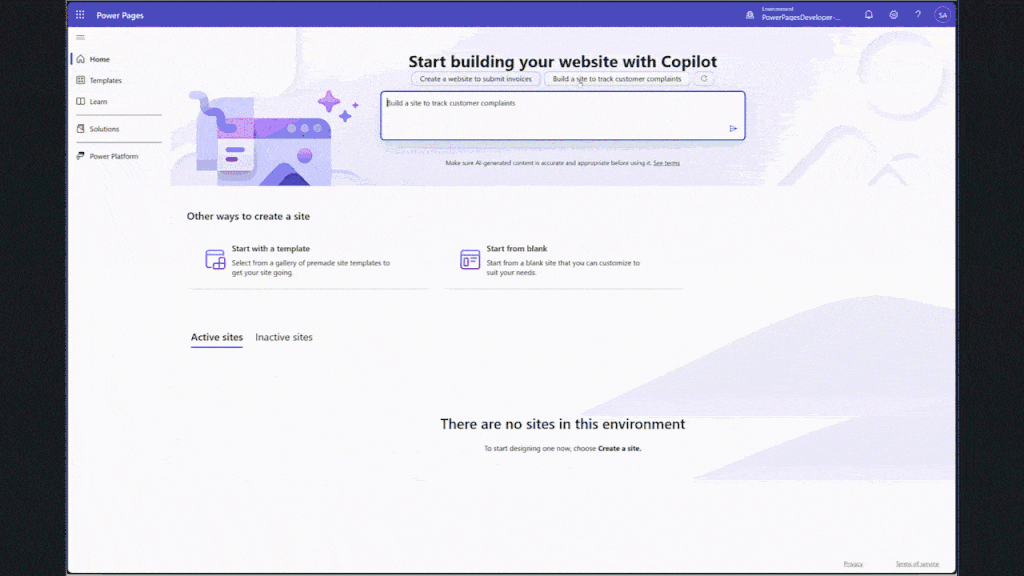Switch to the Inactive sites tab

(x=284, y=337)
